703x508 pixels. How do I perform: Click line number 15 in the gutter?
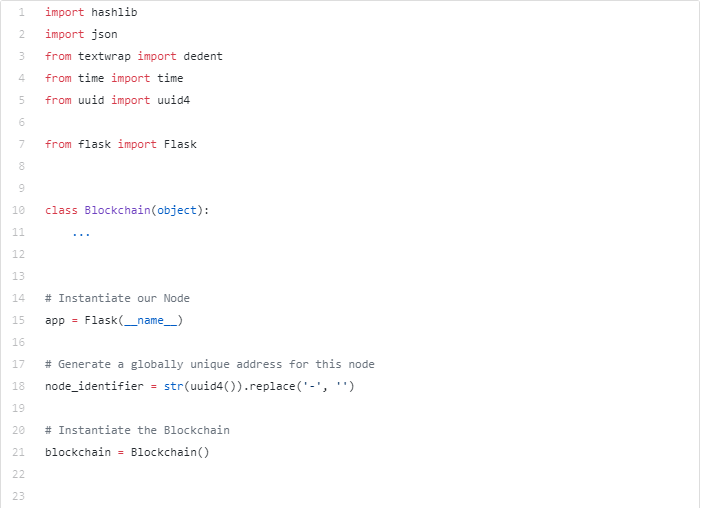(x=18, y=320)
